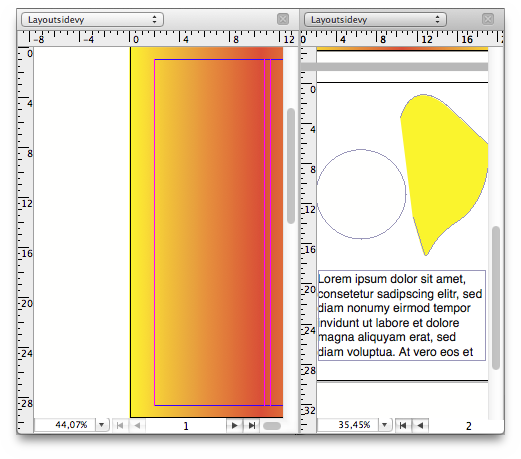Go to previous page in right pane
Screen dimensions: 521x459
pos(420,425)
